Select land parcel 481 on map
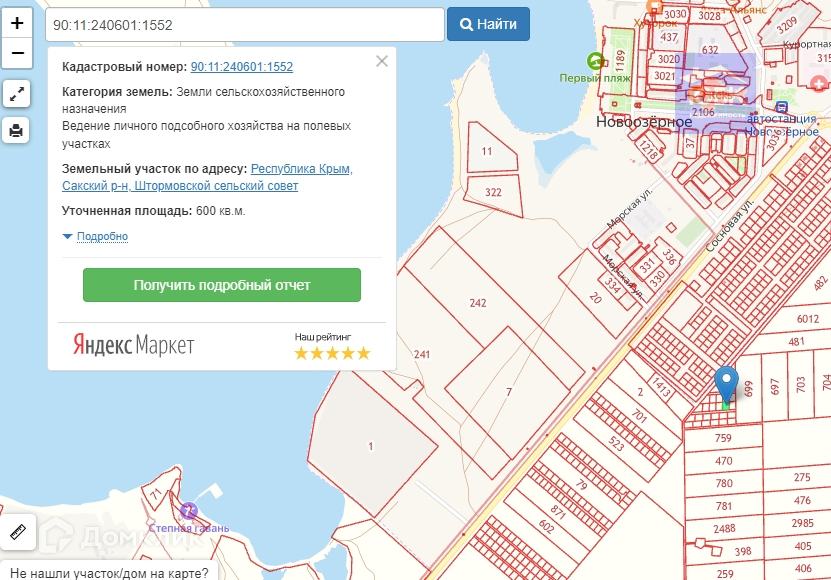Viewport: 831px width, 580px height. [x=797, y=341]
